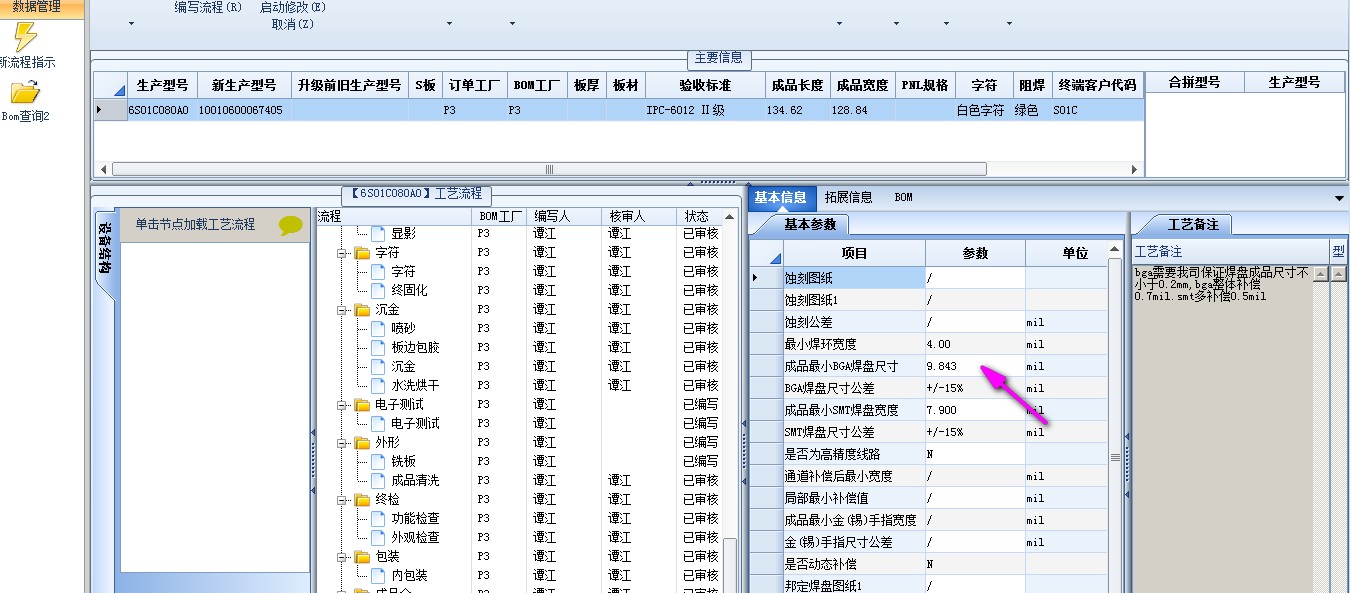
Task: Open the tab overflow dropdown arrow beside BOM
Action: [1340, 199]
